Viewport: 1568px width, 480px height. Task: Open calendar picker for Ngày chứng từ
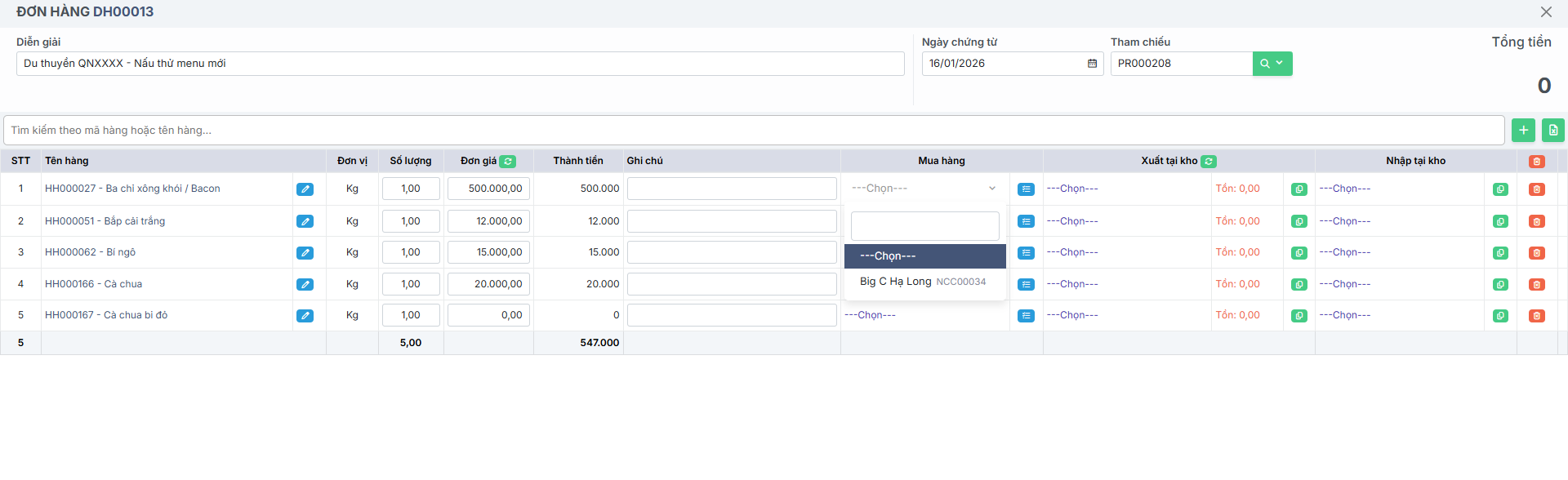[x=1092, y=64]
